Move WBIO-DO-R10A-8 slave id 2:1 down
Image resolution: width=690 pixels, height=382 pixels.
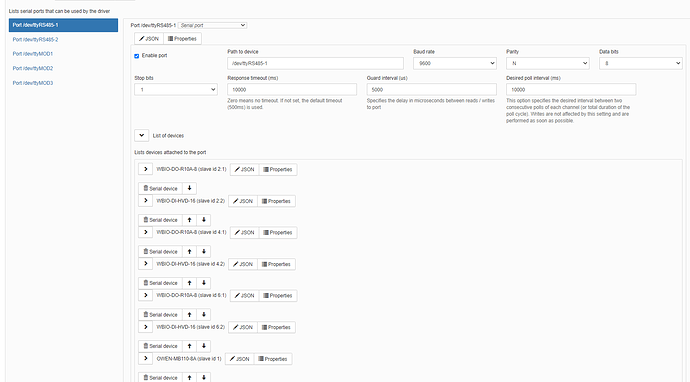coord(189,188)
